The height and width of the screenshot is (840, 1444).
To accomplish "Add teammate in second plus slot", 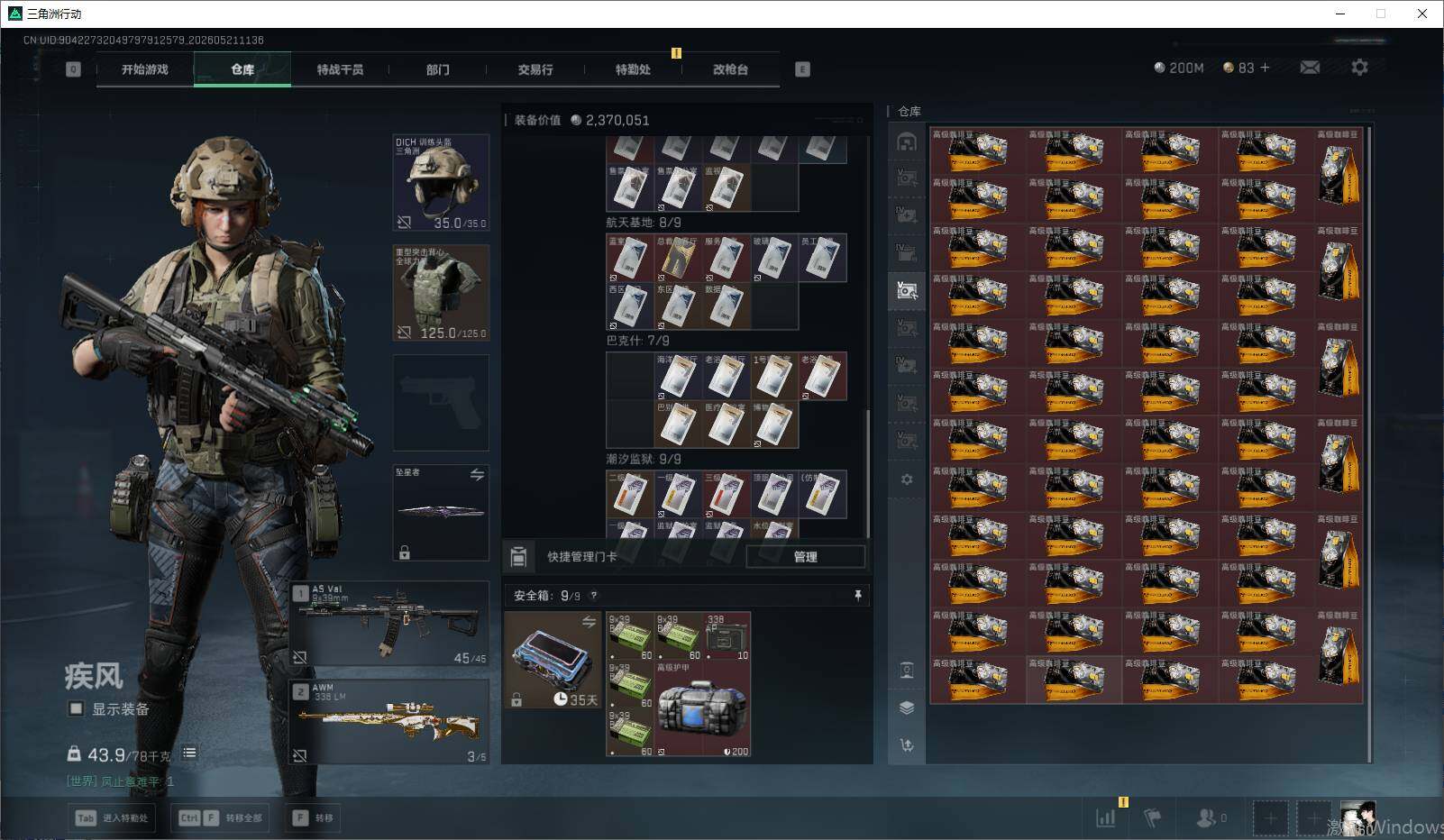I will pos(1313,818).
